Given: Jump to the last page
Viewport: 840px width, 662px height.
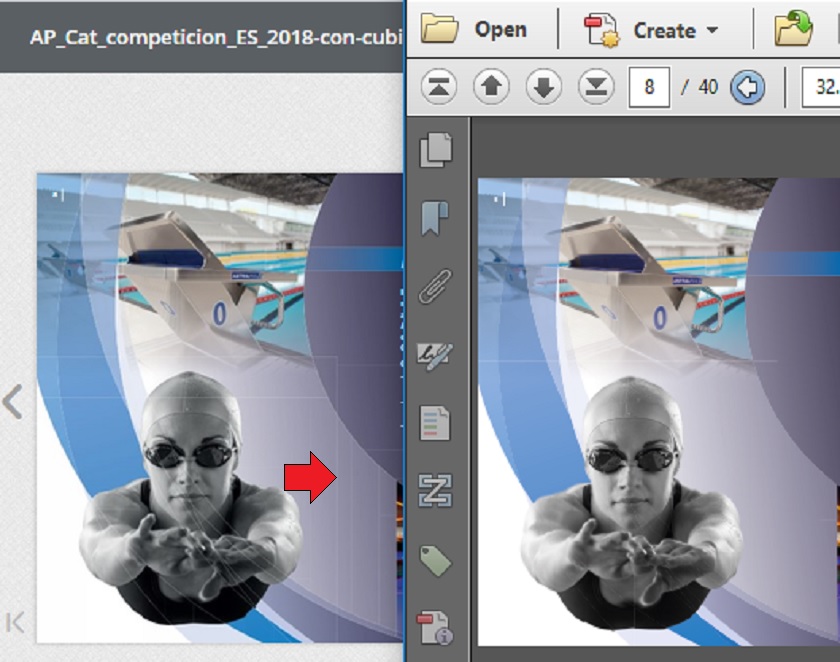Looking at the screenshot, I should 596,87.
